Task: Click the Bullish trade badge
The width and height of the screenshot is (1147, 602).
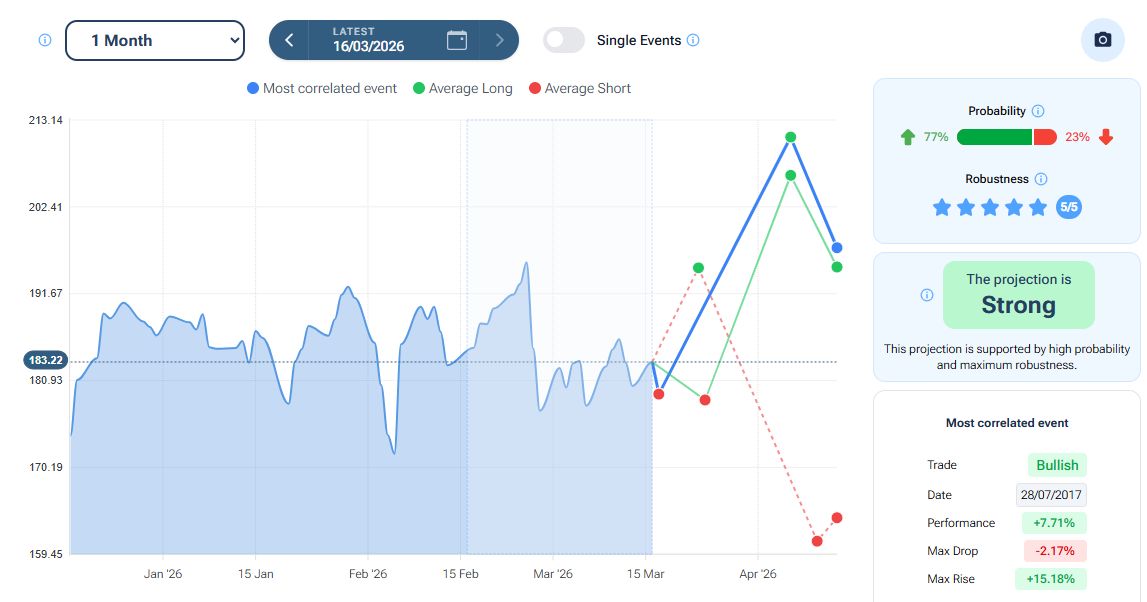Action: (x=1056, y=465)
